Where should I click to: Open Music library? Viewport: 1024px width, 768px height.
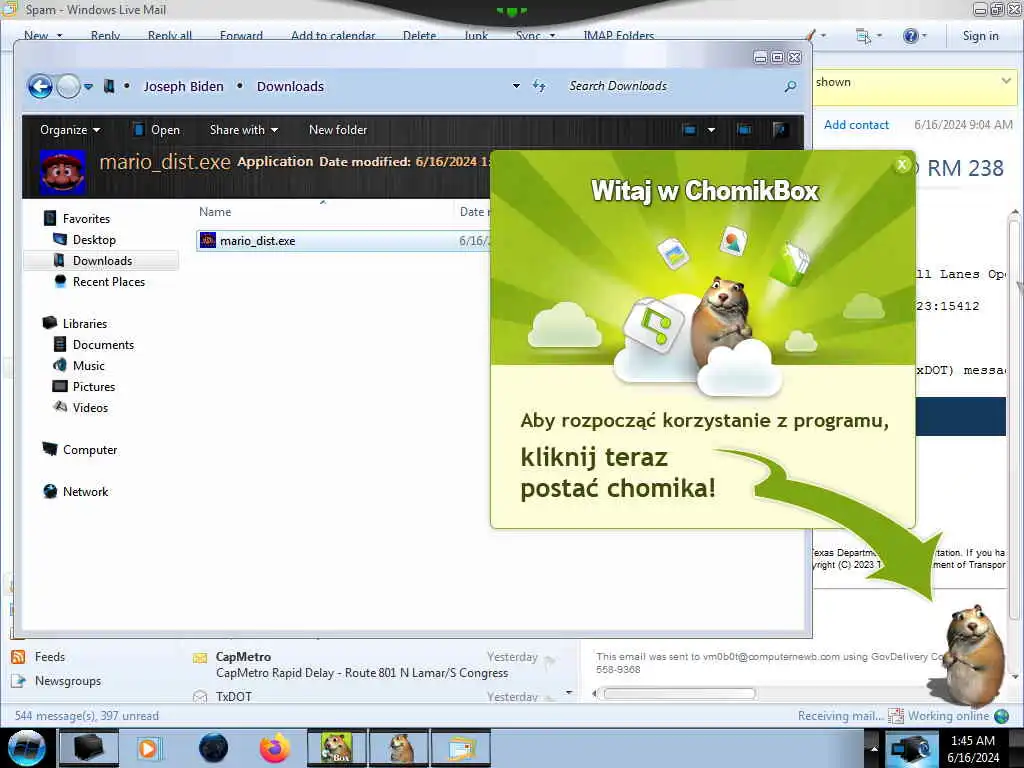coord(88,366)
